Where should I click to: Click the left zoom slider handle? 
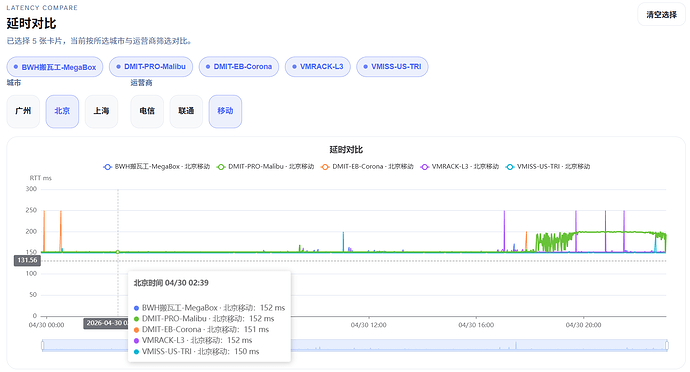pyautogui.click(x=43, y=346)
